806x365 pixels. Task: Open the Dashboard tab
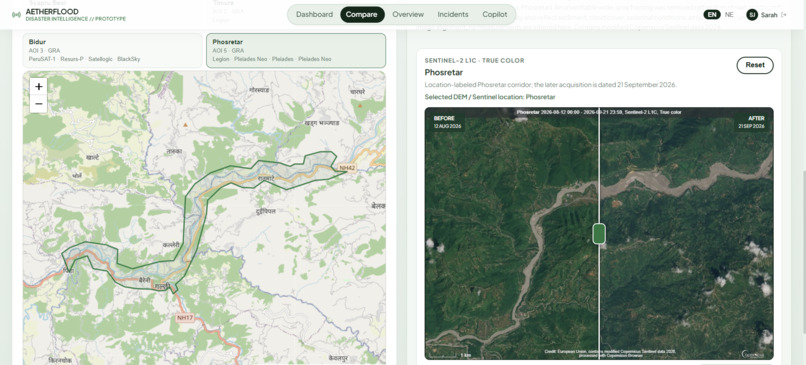(x=314, y=14)
